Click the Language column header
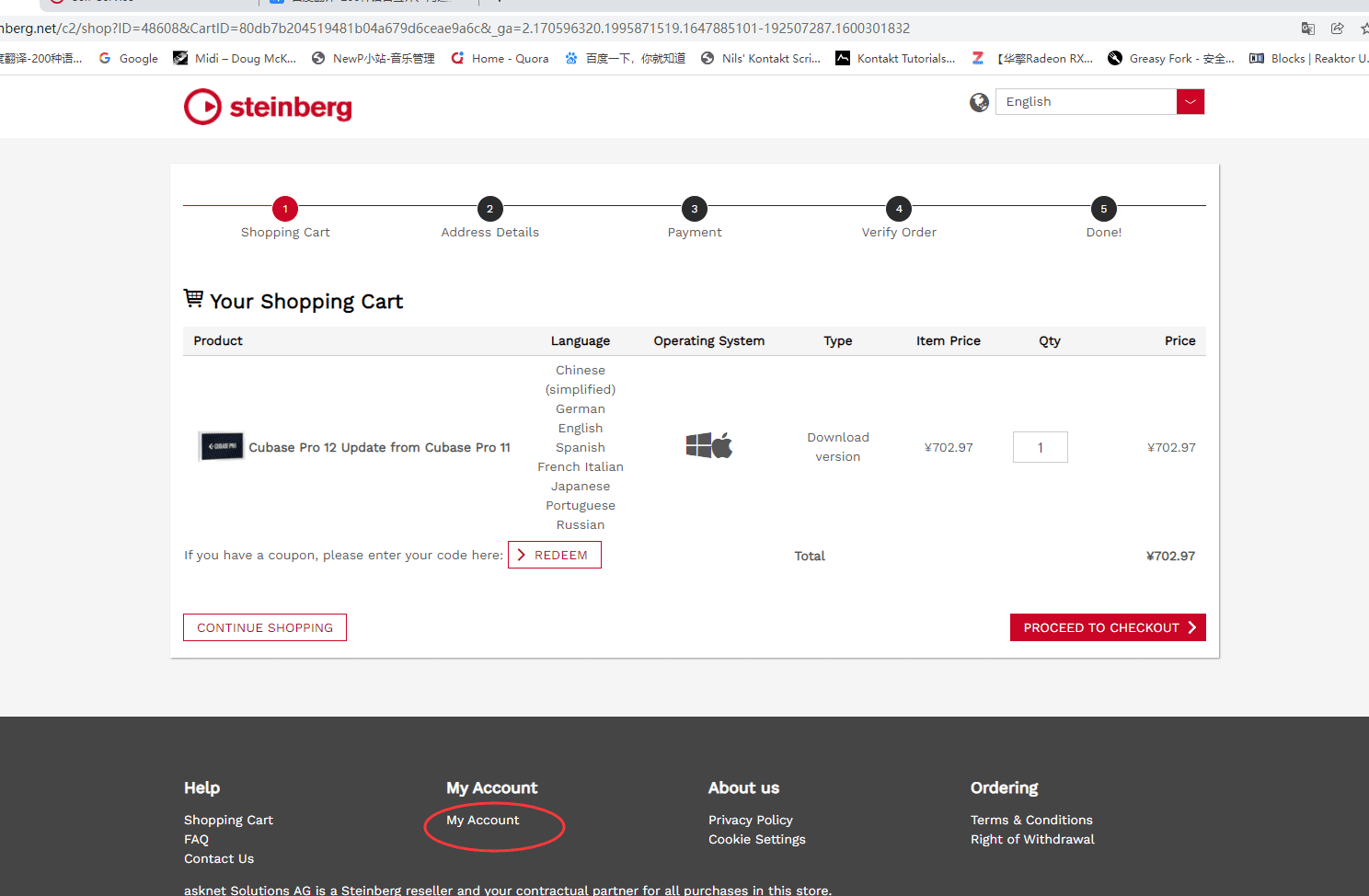The image size is (1369, 896). click(x=581, y=340)
